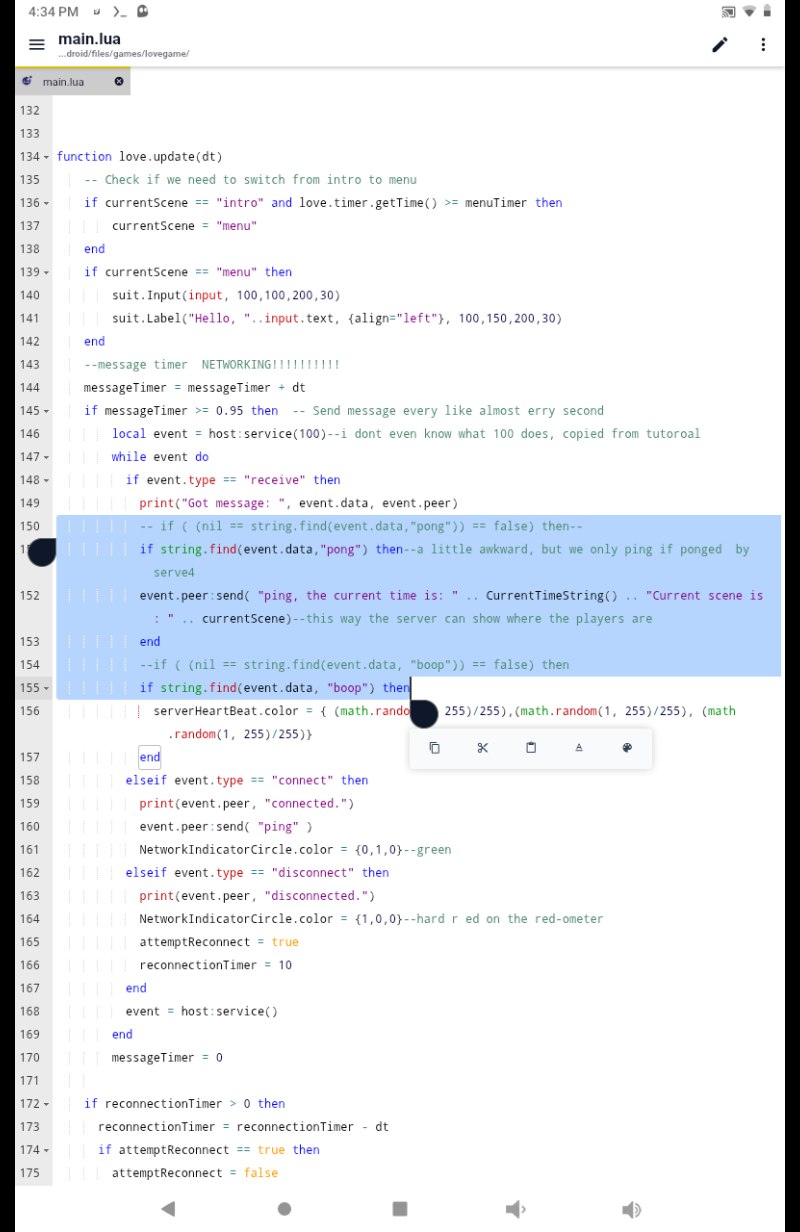Collapse the fold arrow at line 174
Screen dimensions: 800x1232
tap(47, 1150)
